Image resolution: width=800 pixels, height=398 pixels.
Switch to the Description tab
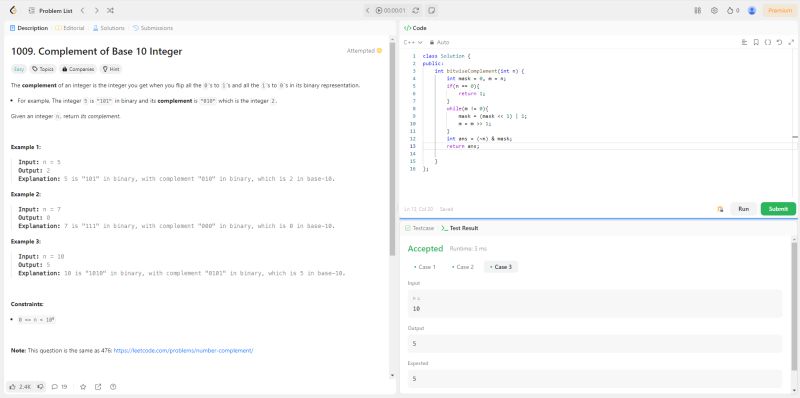(29, 28)
